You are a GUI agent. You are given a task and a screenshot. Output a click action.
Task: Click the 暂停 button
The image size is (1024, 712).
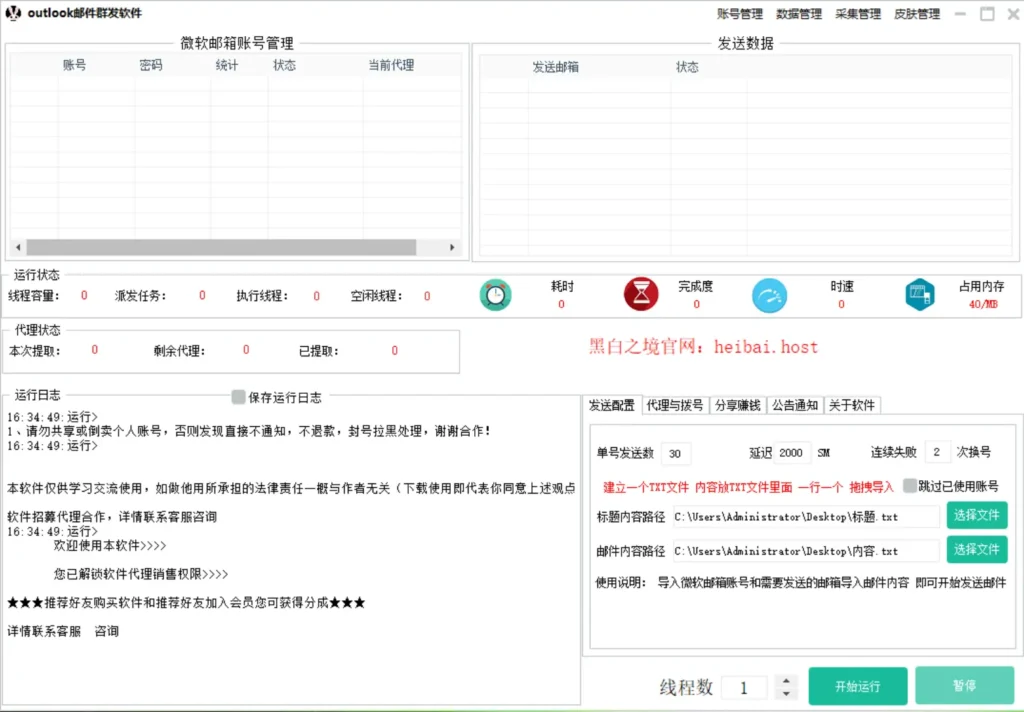pyautogui.click(x=964, y=685)
